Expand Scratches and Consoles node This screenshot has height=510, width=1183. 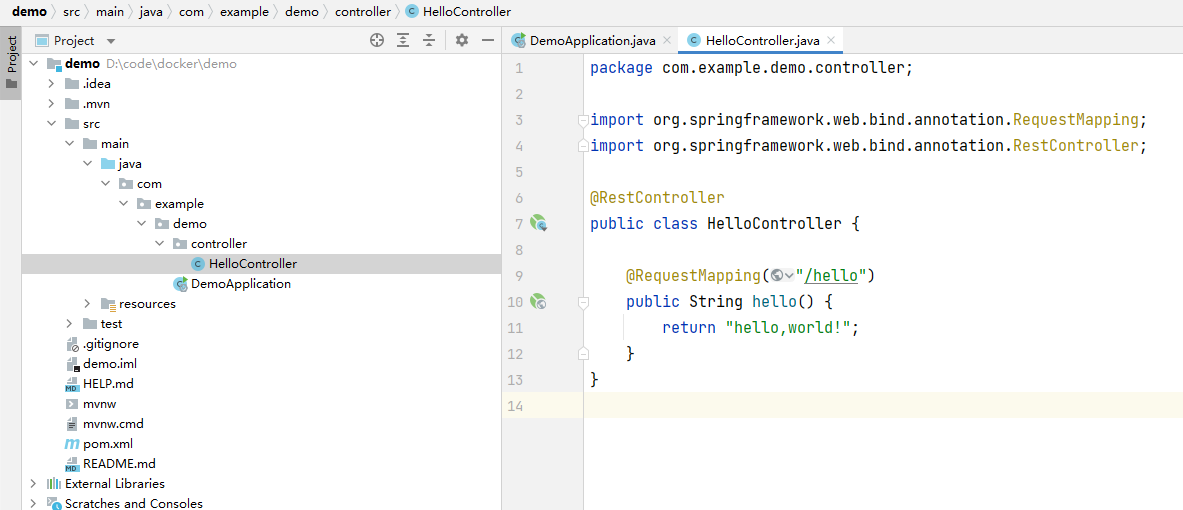(33, 503)
